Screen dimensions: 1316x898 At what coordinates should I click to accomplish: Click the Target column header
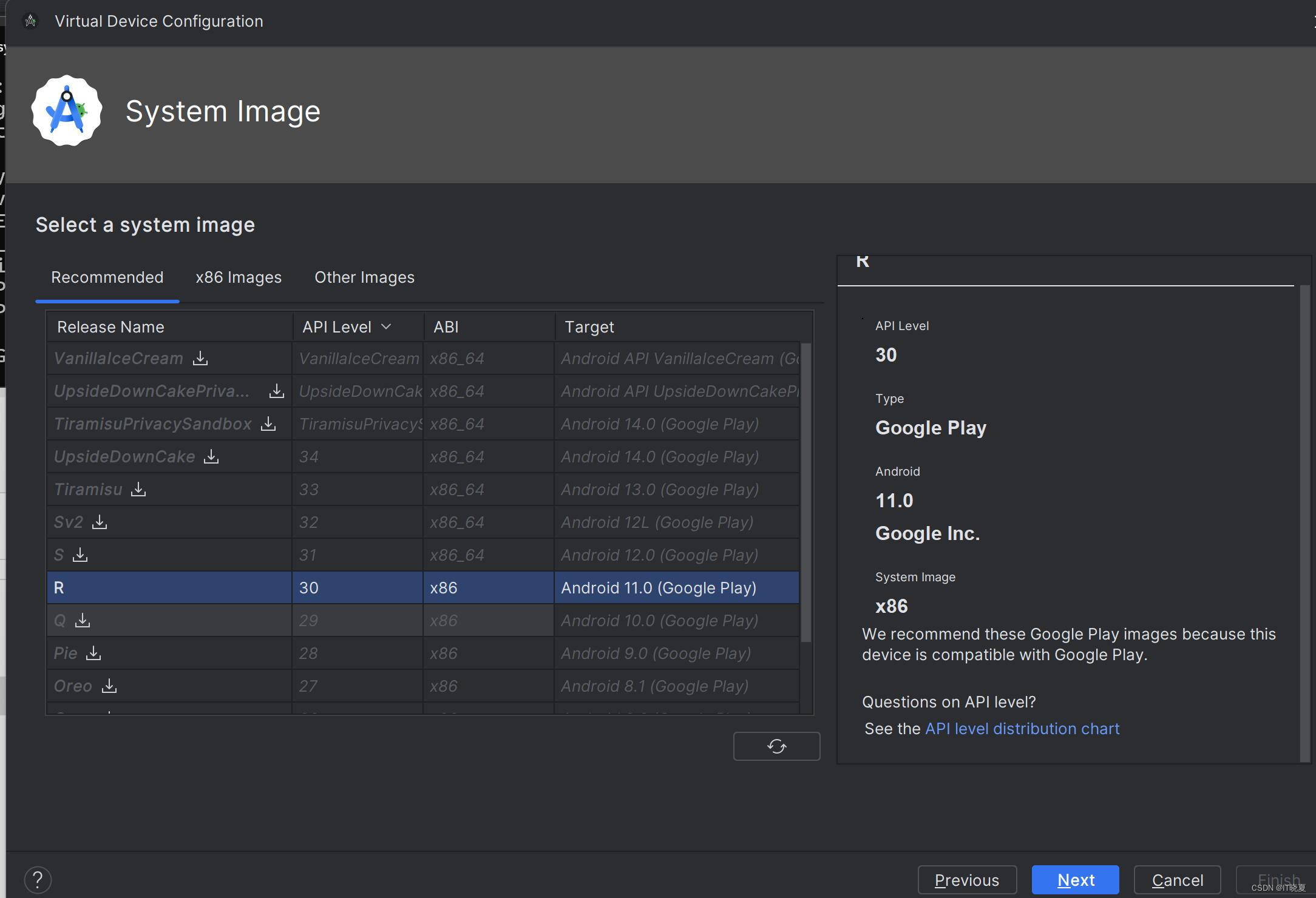(683, 327)
